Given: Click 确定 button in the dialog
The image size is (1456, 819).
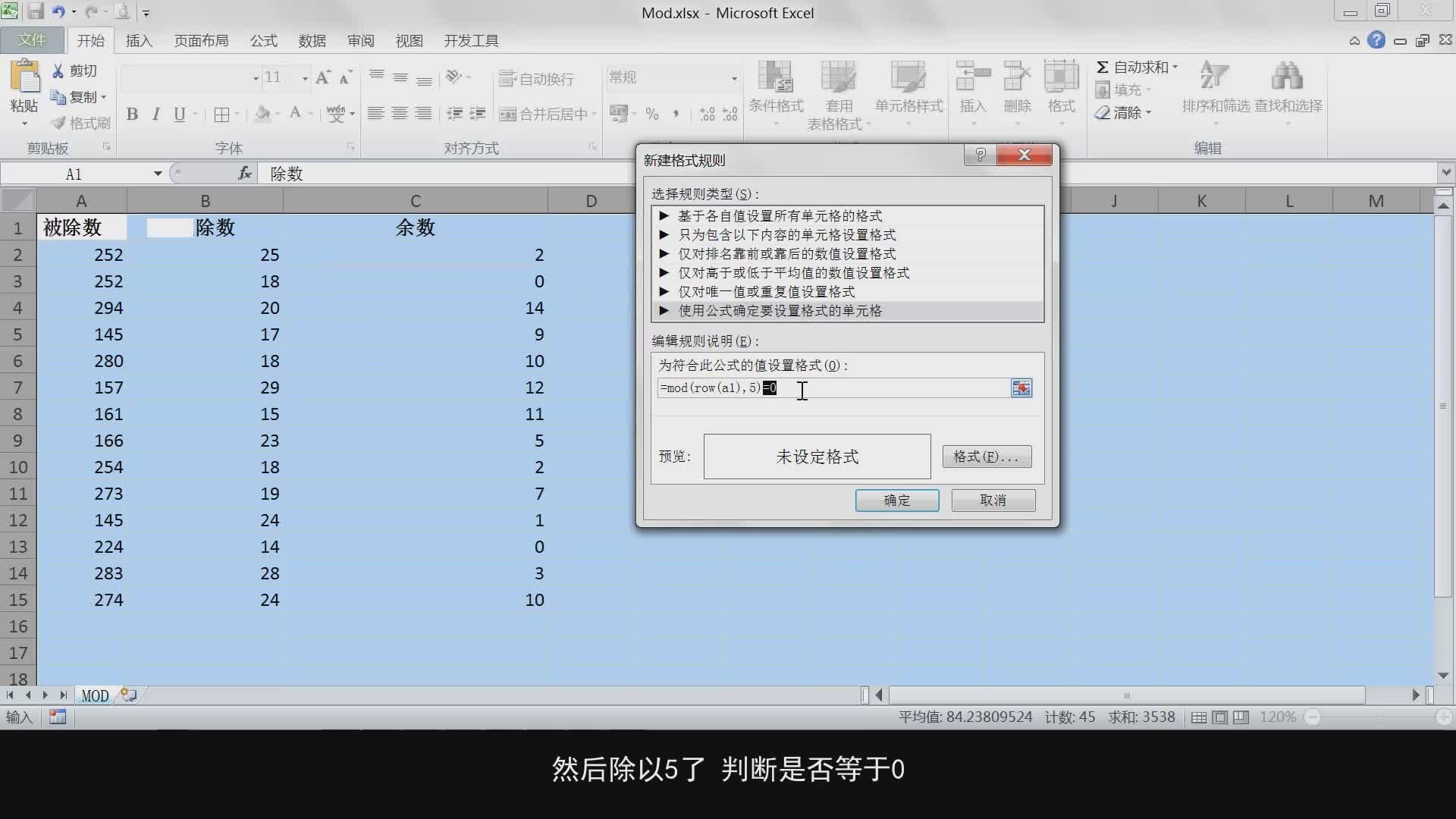Looking at the screenshot, I should click(x=897, y=500).
